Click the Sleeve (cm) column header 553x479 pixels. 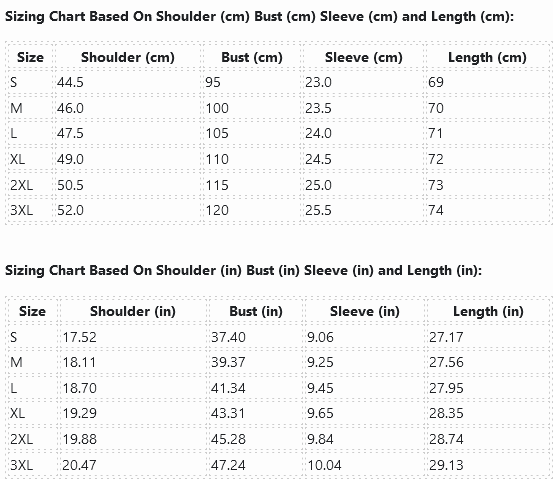364,57
